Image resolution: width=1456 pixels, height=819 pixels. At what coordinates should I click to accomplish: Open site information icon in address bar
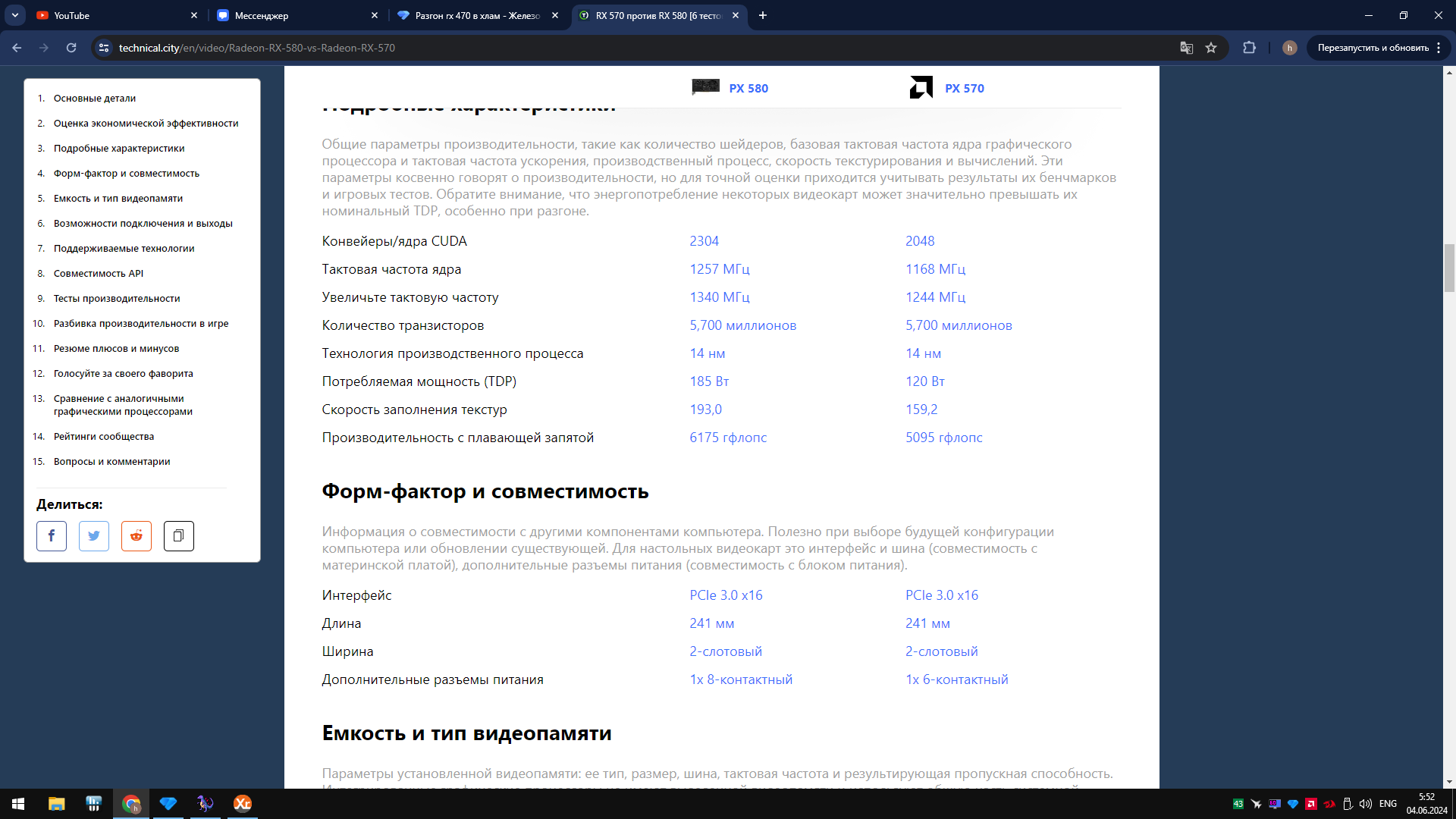104,48
